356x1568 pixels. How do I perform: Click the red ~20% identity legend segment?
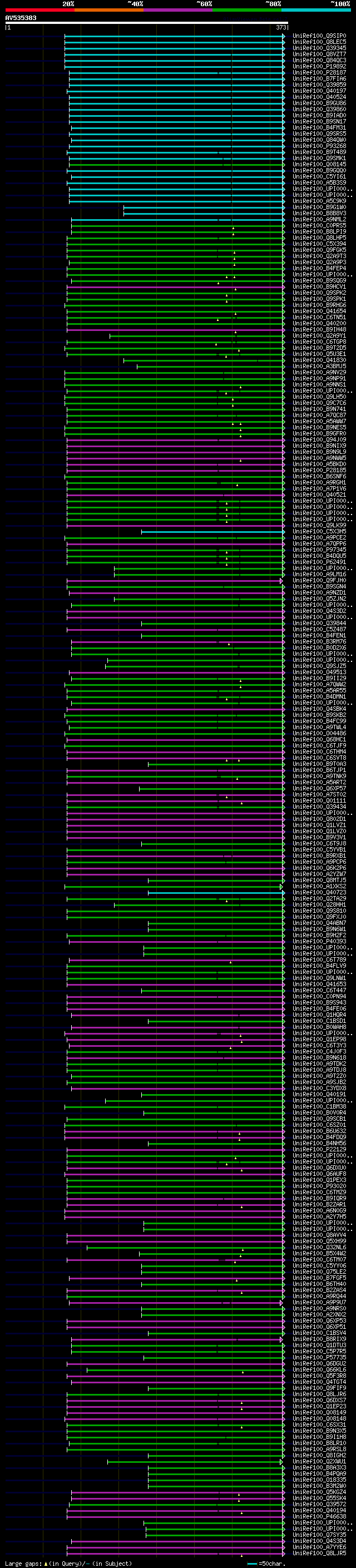click(x=39, y=10)
